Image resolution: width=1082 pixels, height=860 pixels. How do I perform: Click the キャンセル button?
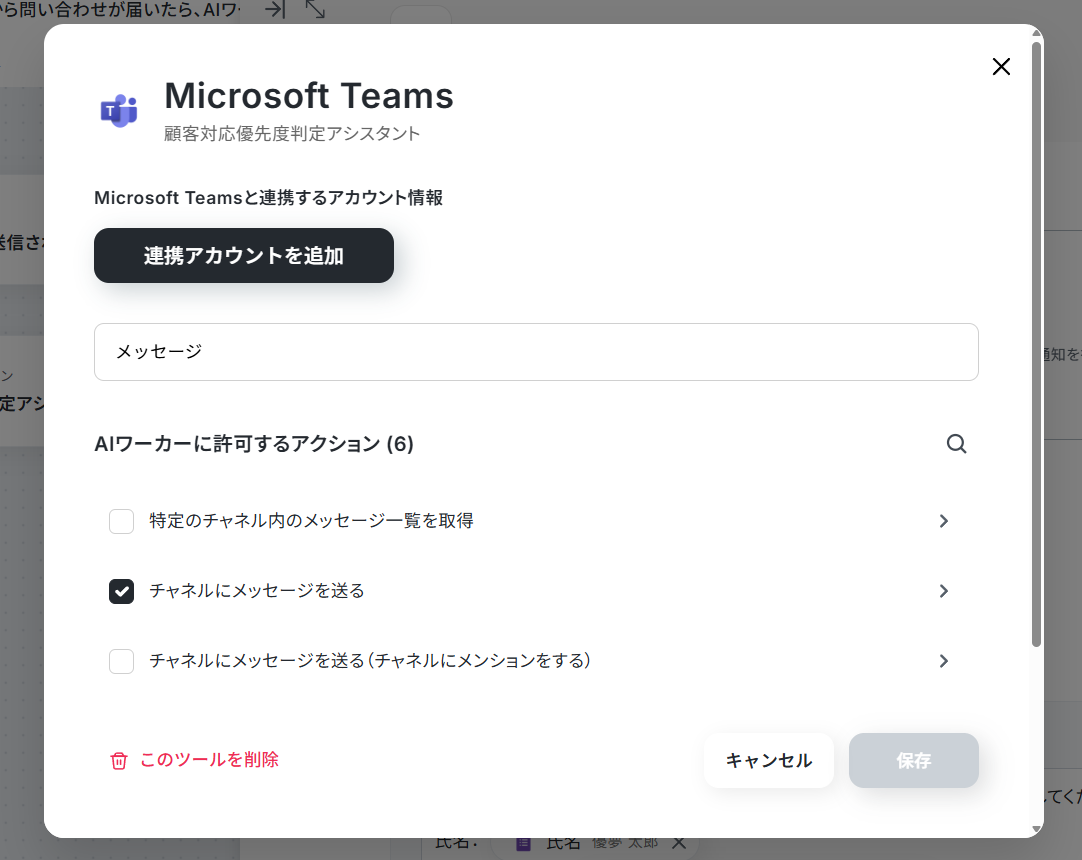point(769,761)
